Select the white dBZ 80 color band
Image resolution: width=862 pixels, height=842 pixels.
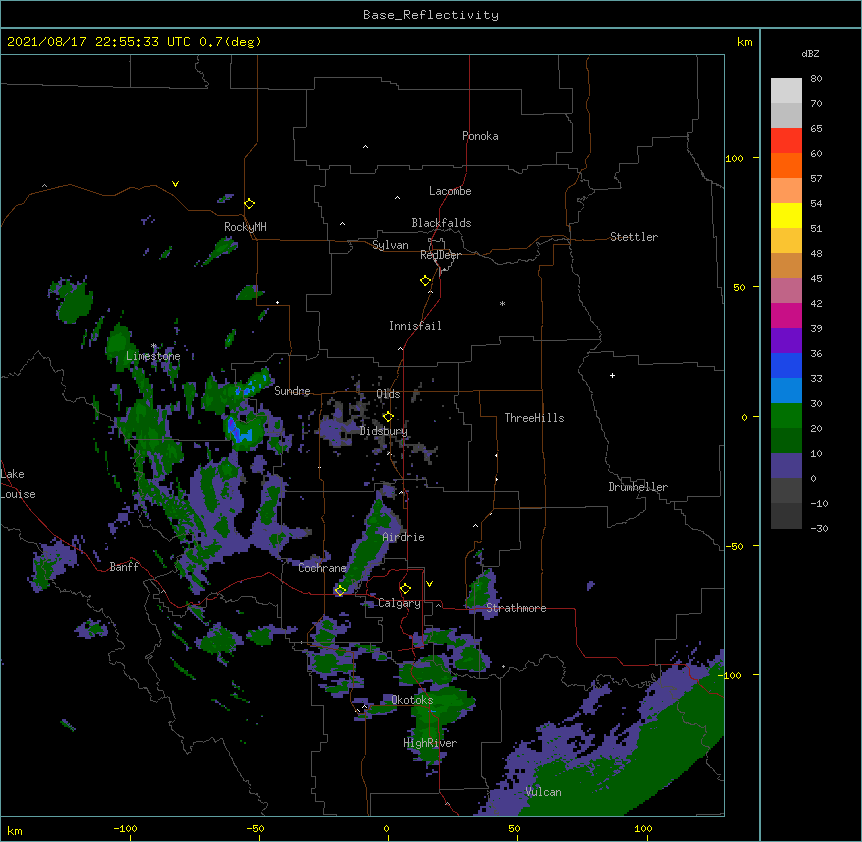coord(786,91)
